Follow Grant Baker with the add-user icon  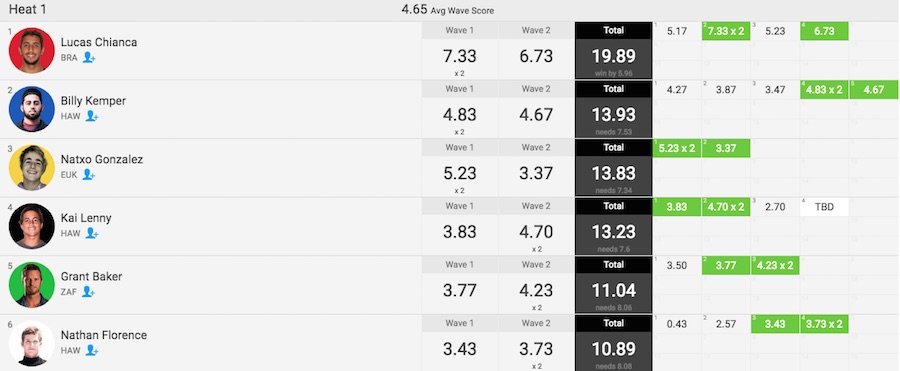coord(88,292)
